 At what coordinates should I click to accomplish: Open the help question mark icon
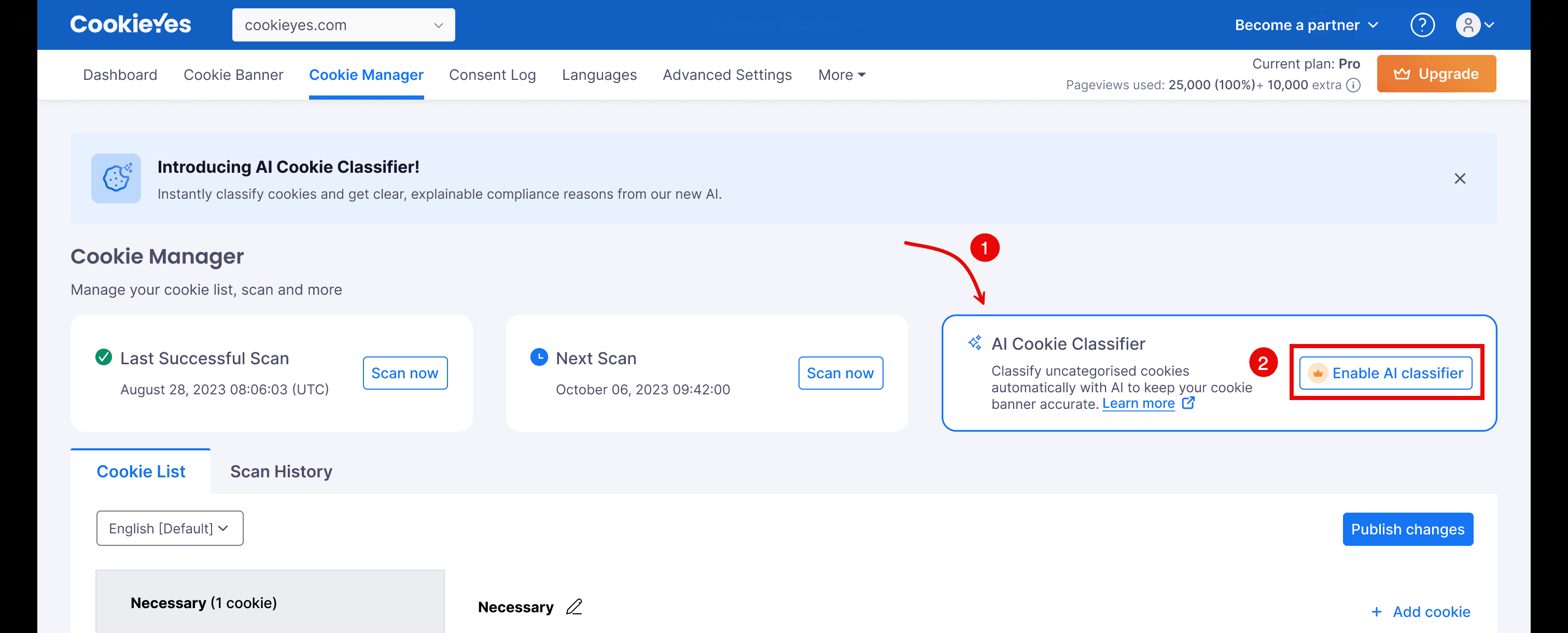[1422, 25]
